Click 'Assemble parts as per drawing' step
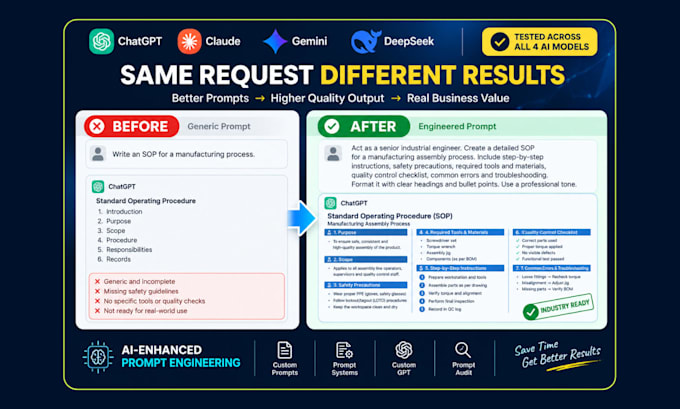This screenshot has height=409, width=680. (458, 285)
